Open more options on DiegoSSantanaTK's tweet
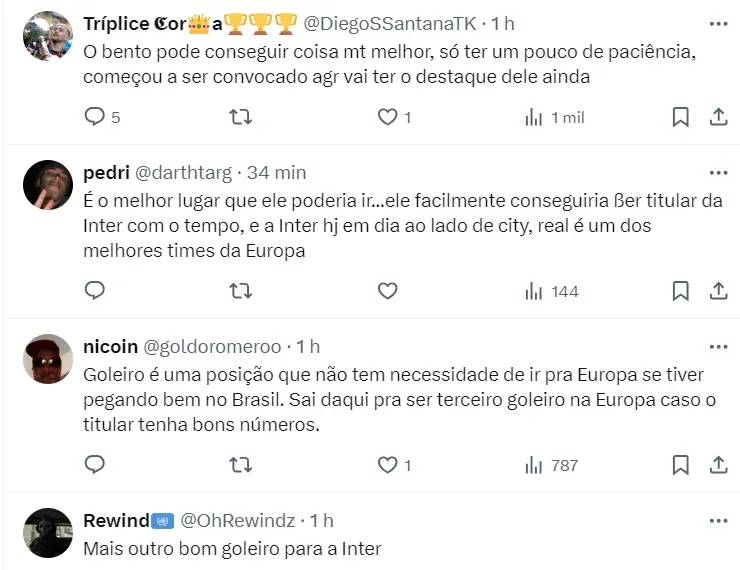 pyautogui.click(x=718, y=22)
